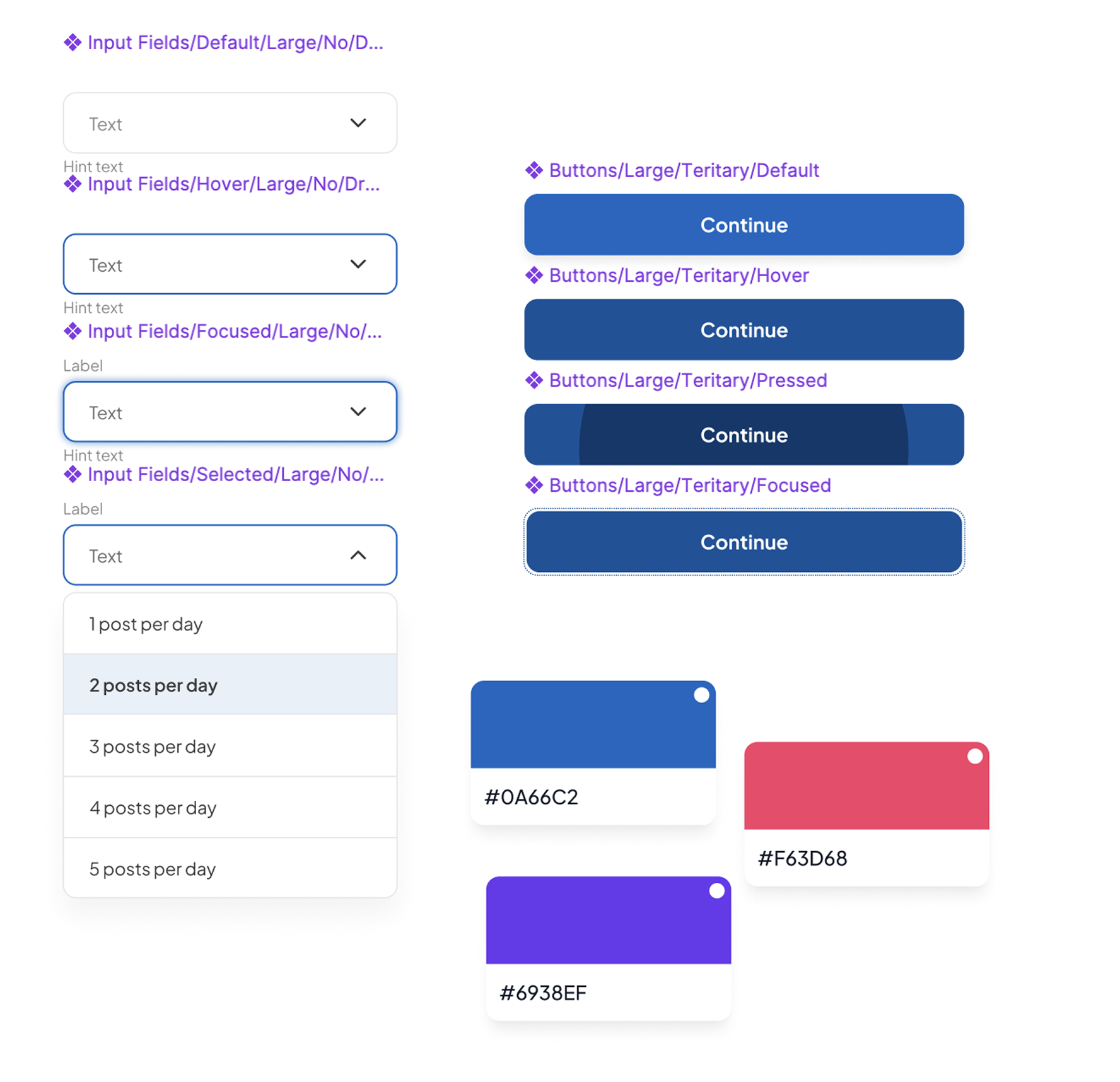This screenshot has height=1082, width=1120.
Task: Click the white dot on #0A66C2 swatch
Action: point(701,695)
